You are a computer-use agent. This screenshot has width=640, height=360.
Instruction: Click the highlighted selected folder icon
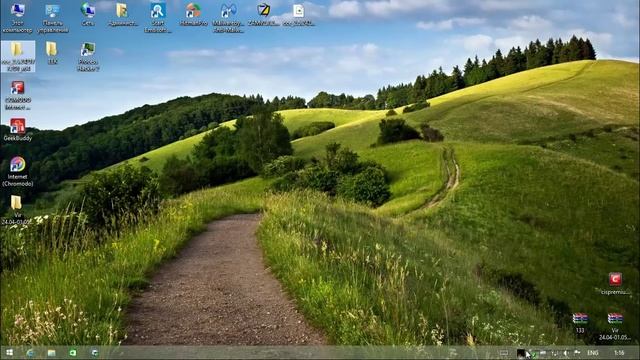18,56
